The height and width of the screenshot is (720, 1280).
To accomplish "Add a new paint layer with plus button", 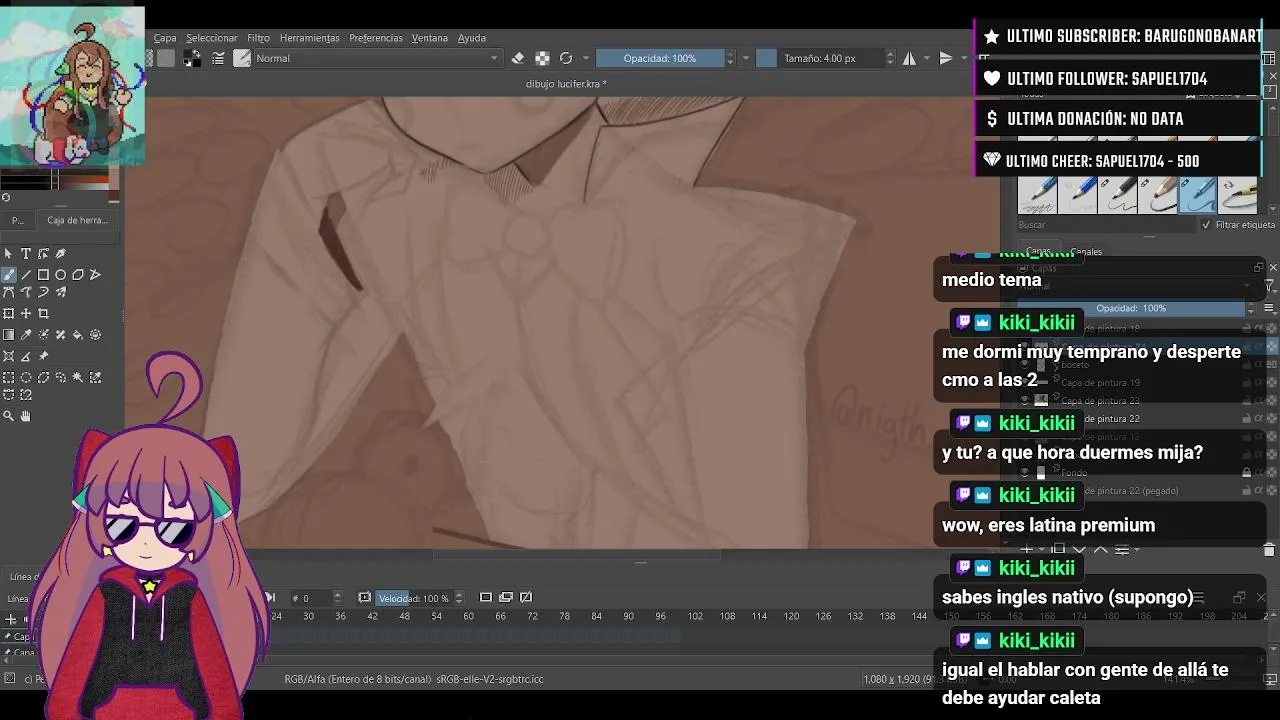I will coord(1027,550).
